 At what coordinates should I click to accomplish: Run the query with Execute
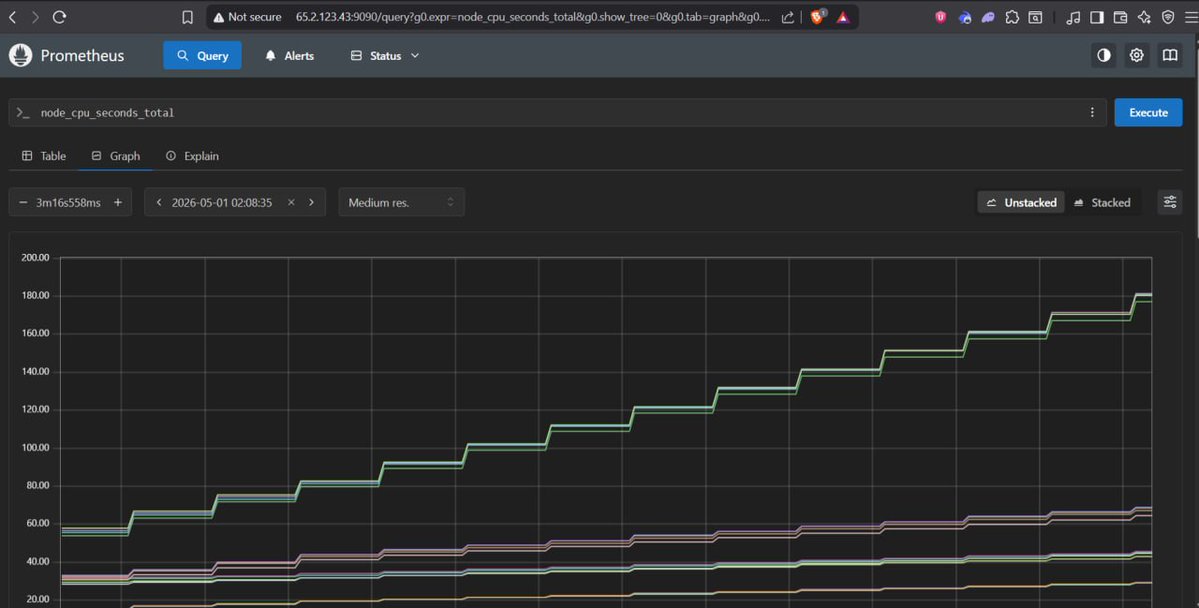pos(1148,112)
